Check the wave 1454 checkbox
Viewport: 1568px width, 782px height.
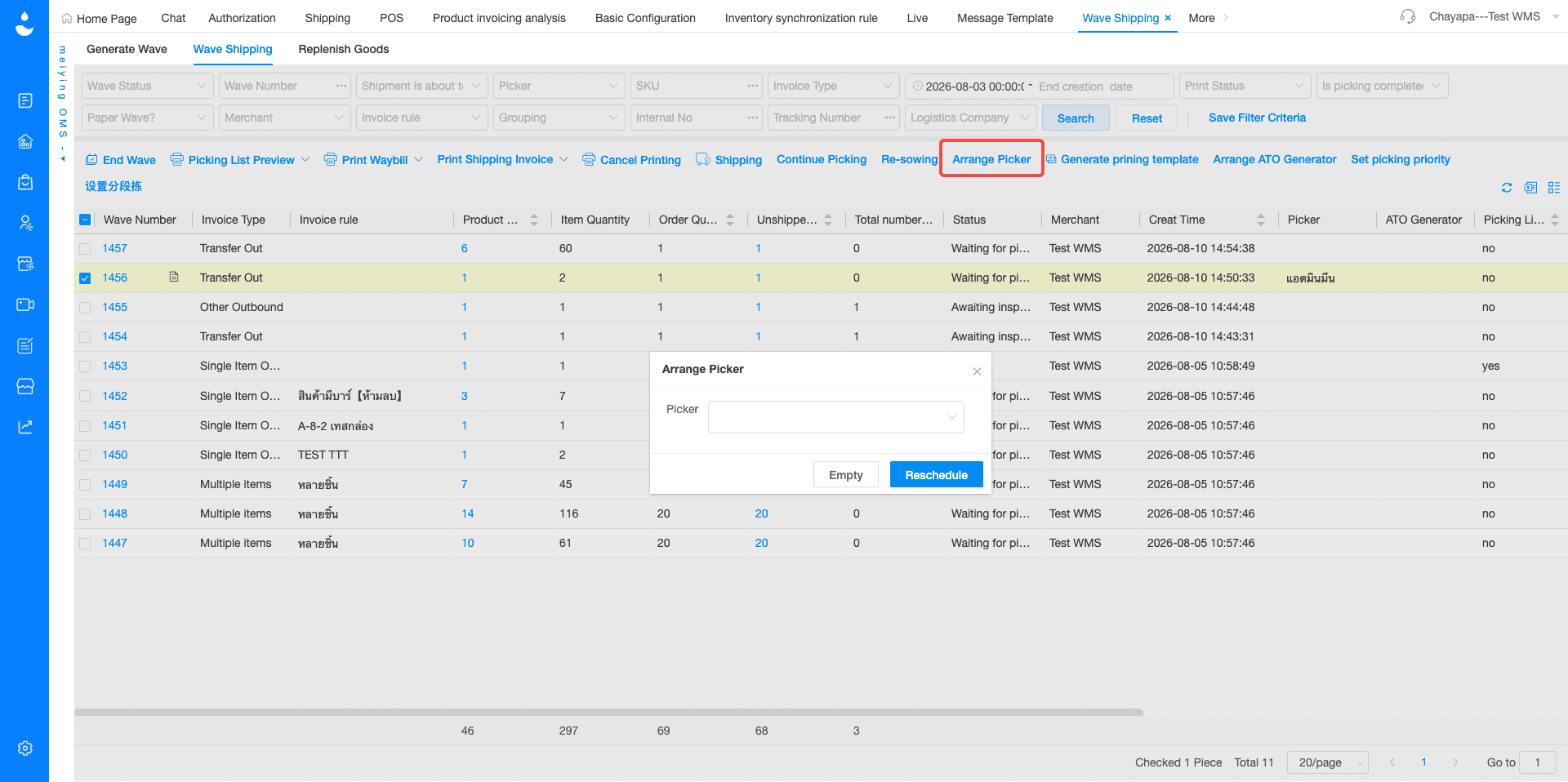(x=85, y=337)
